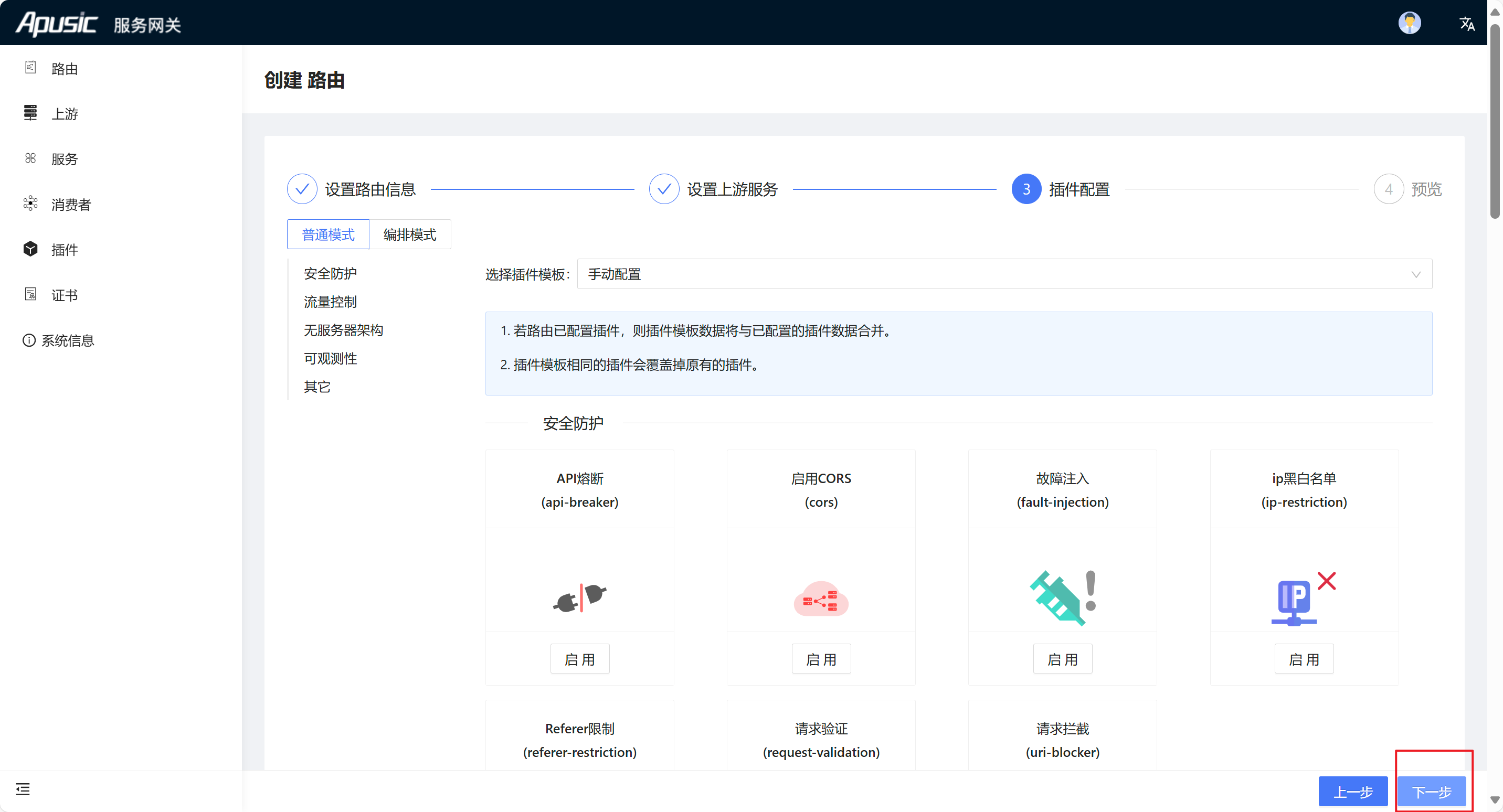
Task: Click the 安全防护 section heading
Action: pyautogui.click(x=573, y=423)
